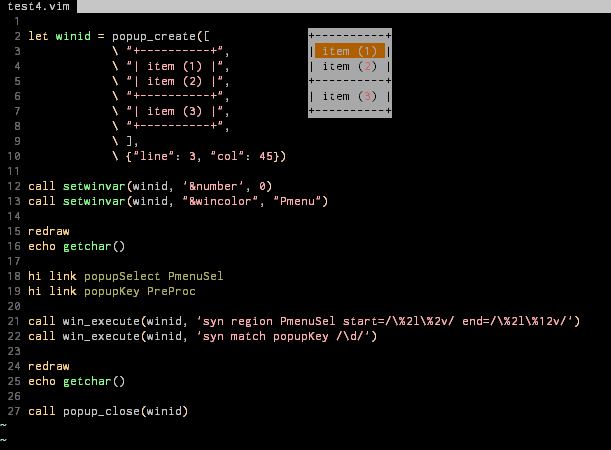The height and width of the screenshot is (450, 611).
Task: Click string '| item (2) |' on line 5
Action: [x=178, y=81]
